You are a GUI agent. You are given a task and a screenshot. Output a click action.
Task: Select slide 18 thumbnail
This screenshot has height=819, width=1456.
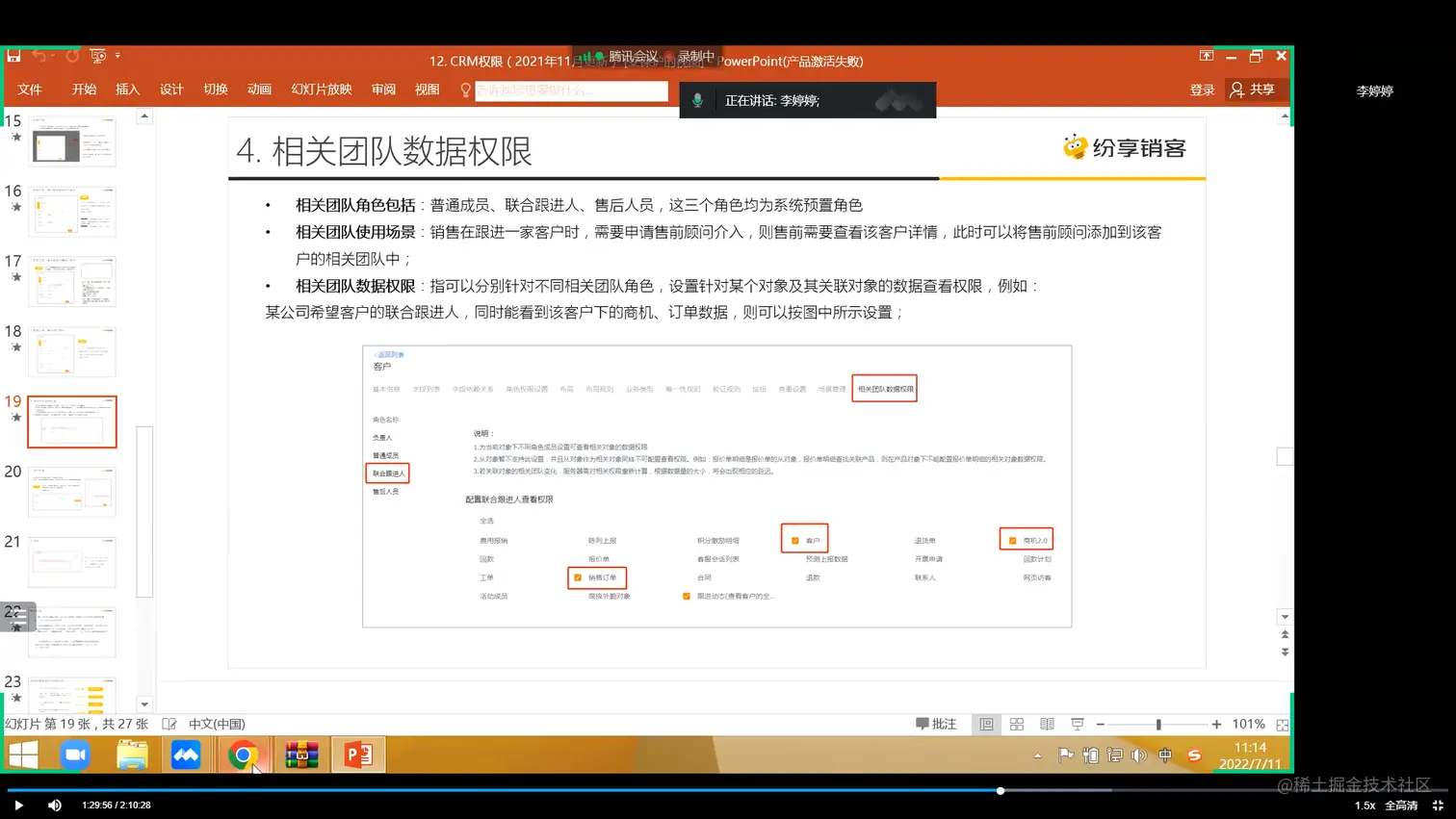coord(72,351)
